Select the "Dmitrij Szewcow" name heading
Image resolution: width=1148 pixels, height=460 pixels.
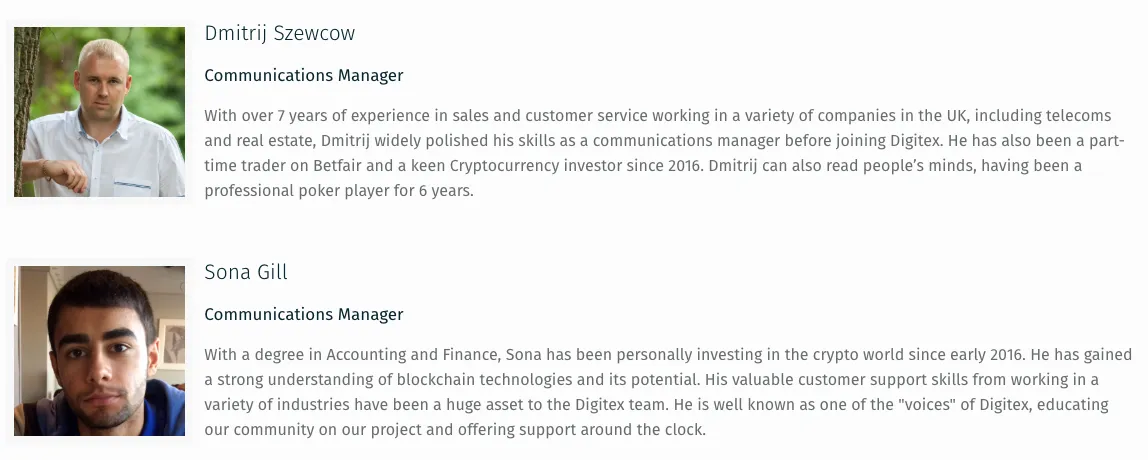[x=280, y=34]
